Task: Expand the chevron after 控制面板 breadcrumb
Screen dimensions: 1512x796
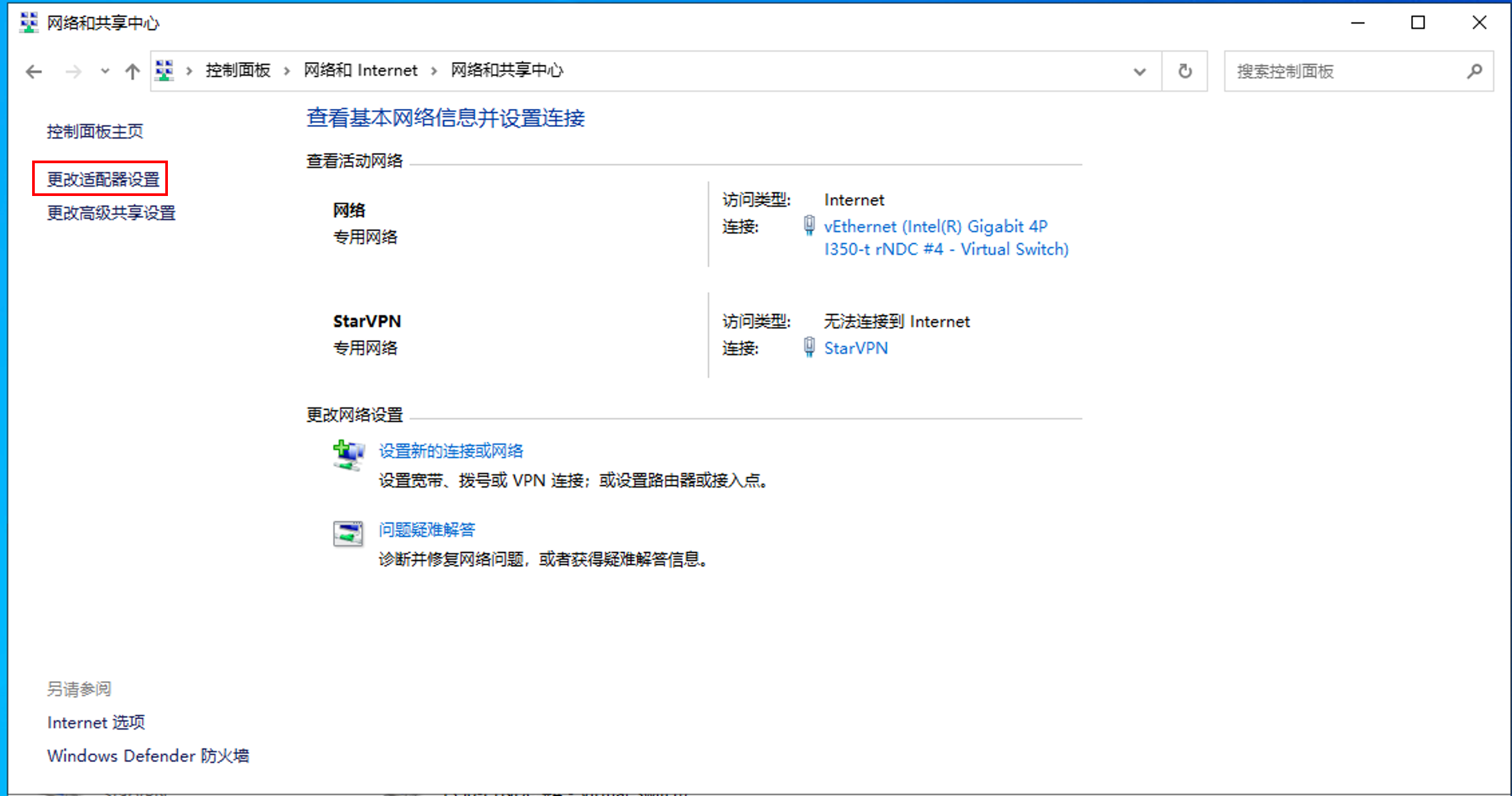Action: 287,71
